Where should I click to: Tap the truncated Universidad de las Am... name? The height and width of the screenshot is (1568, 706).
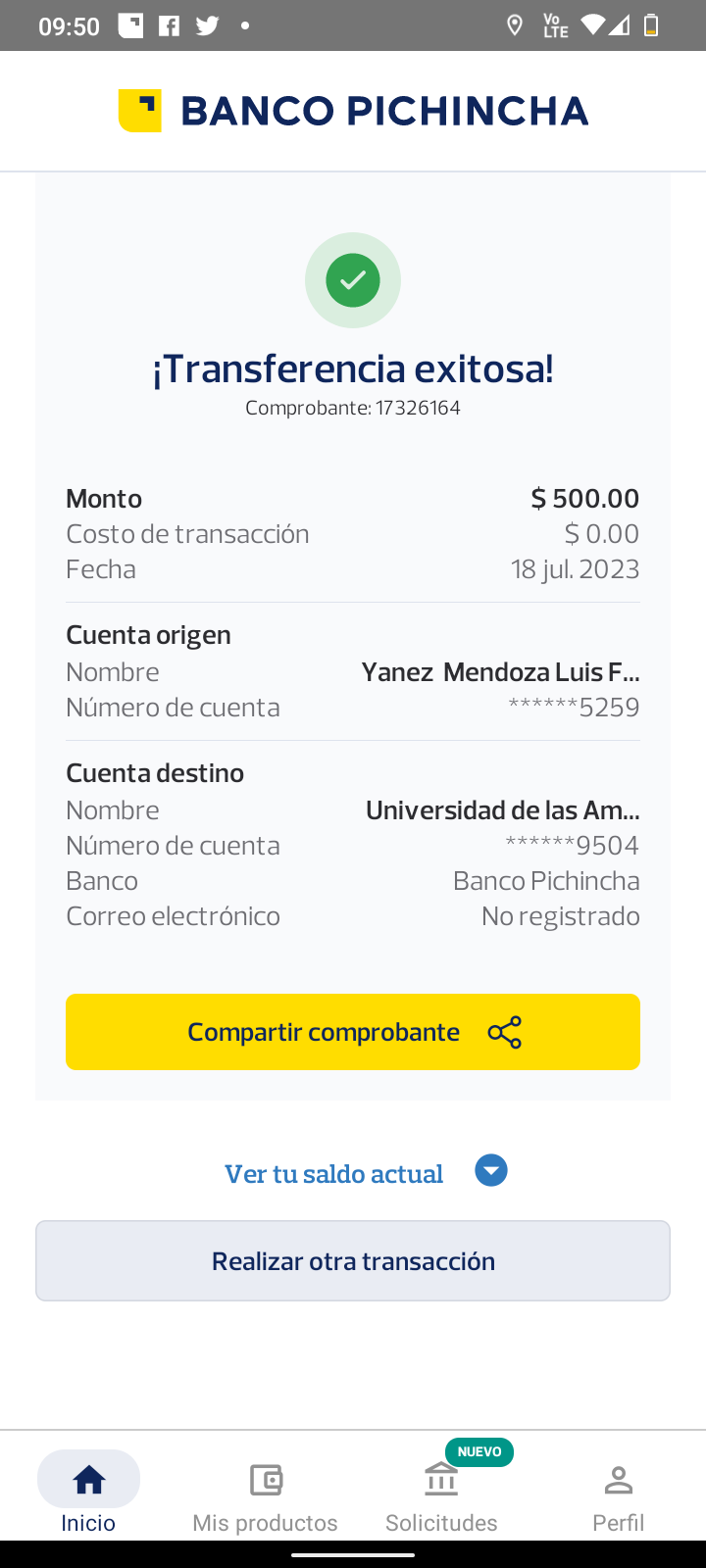[502, 810]
